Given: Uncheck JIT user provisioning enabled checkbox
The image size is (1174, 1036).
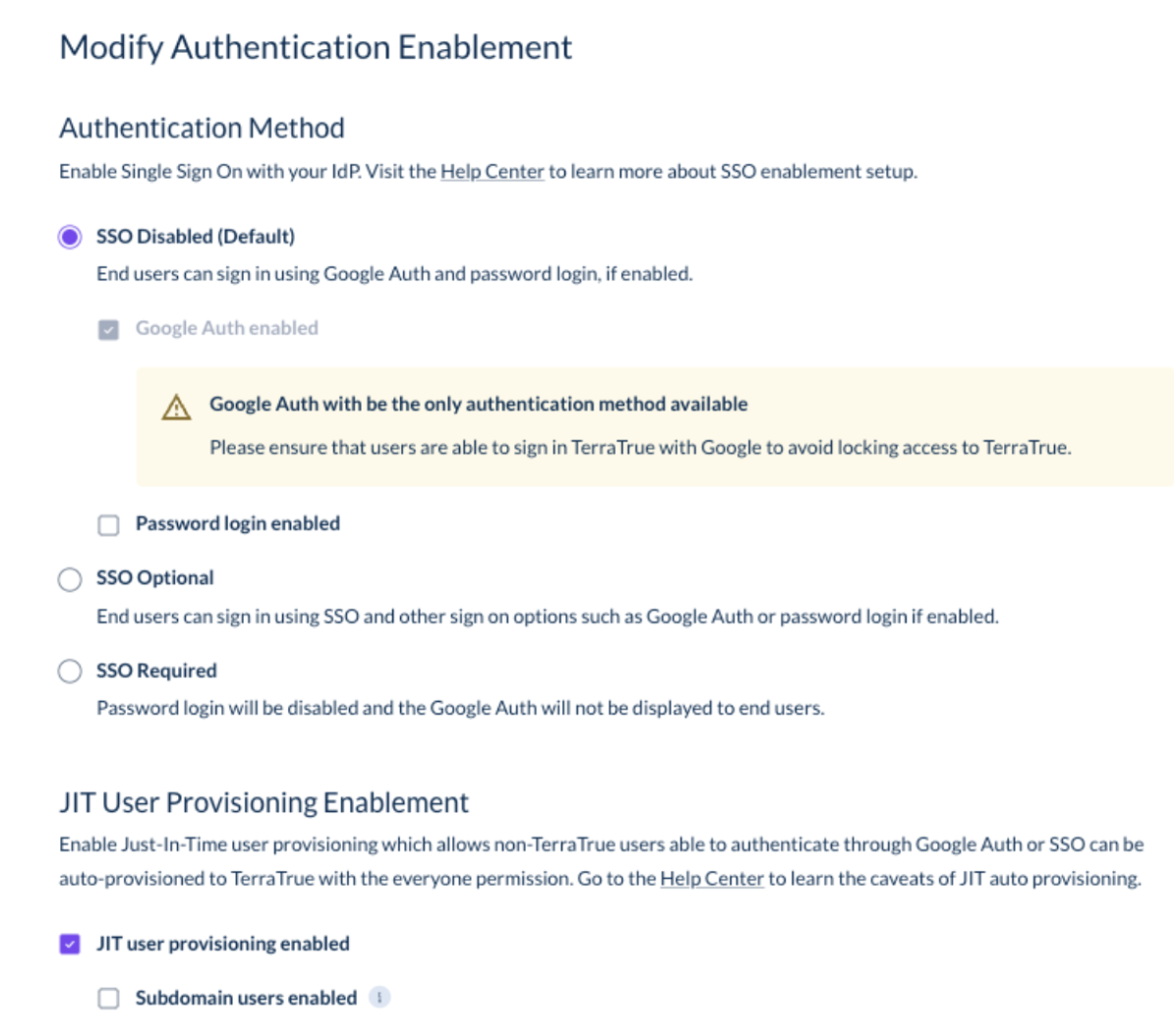Looking at the screenshot, I should coord(70,944).
